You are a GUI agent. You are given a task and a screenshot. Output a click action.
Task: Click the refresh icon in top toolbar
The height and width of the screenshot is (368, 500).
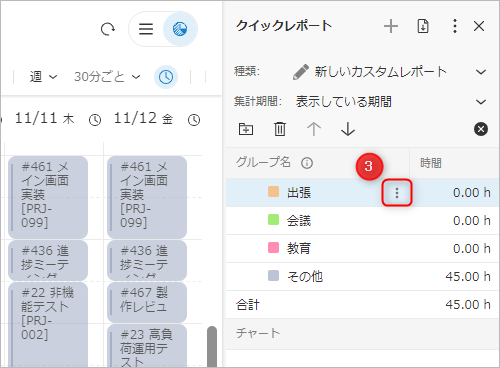[108, 29]
